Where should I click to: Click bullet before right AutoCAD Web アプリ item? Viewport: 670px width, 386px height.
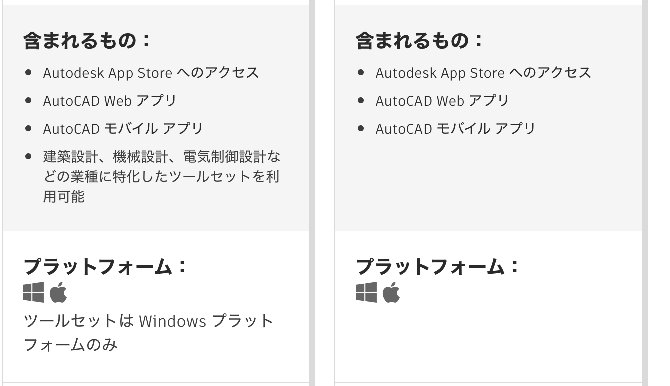[361, 100]
